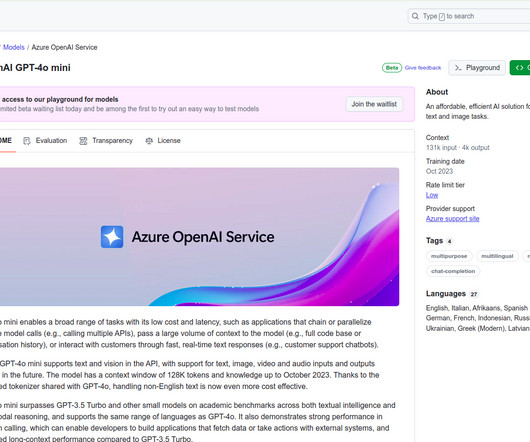Click the Azure OpenAI Service banner image

(x=199, y=237)
